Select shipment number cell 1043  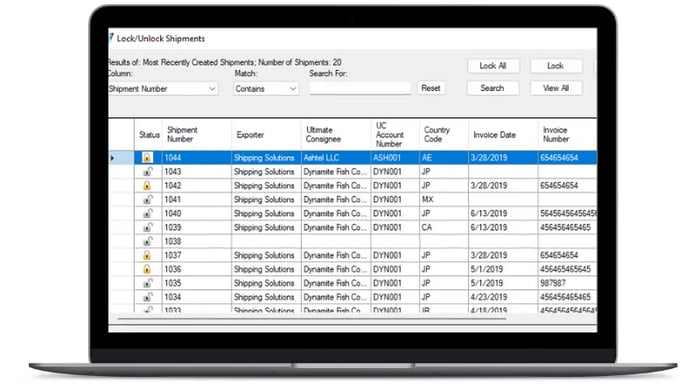(196, 171)
